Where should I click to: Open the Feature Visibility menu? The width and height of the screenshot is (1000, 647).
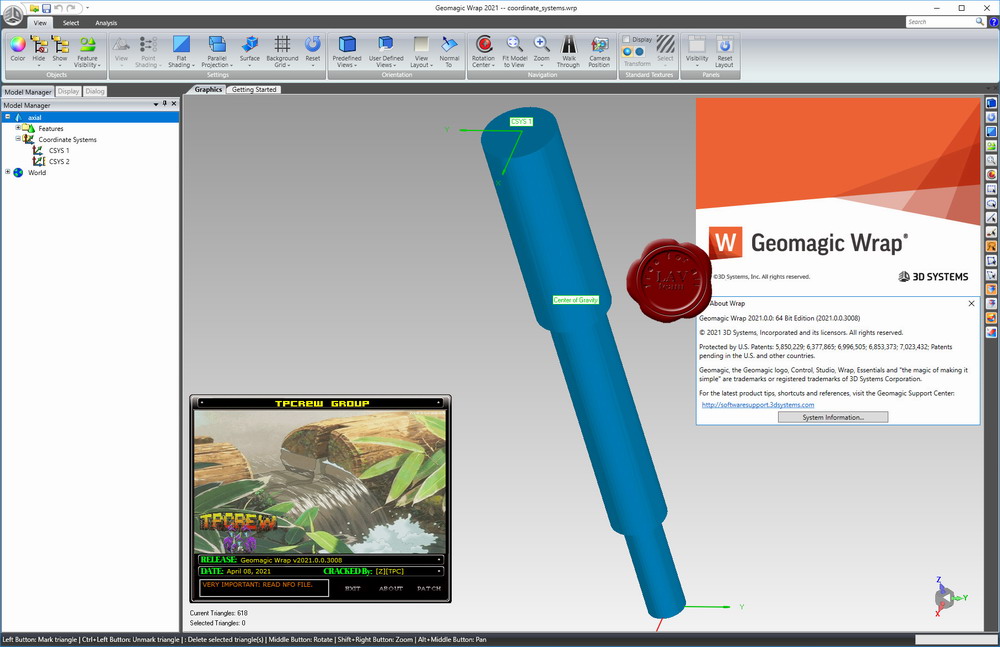click(x=87, y=51)
